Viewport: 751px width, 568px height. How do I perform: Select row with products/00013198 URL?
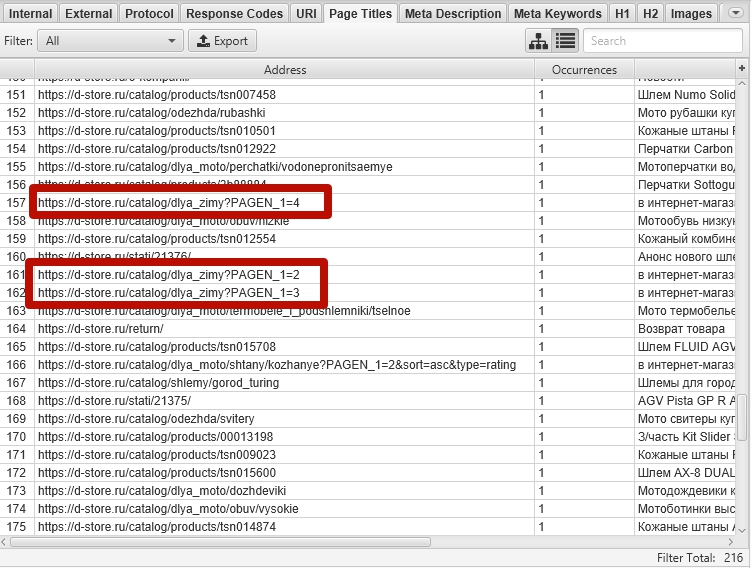pyautogui.click(x=368, y=437)
